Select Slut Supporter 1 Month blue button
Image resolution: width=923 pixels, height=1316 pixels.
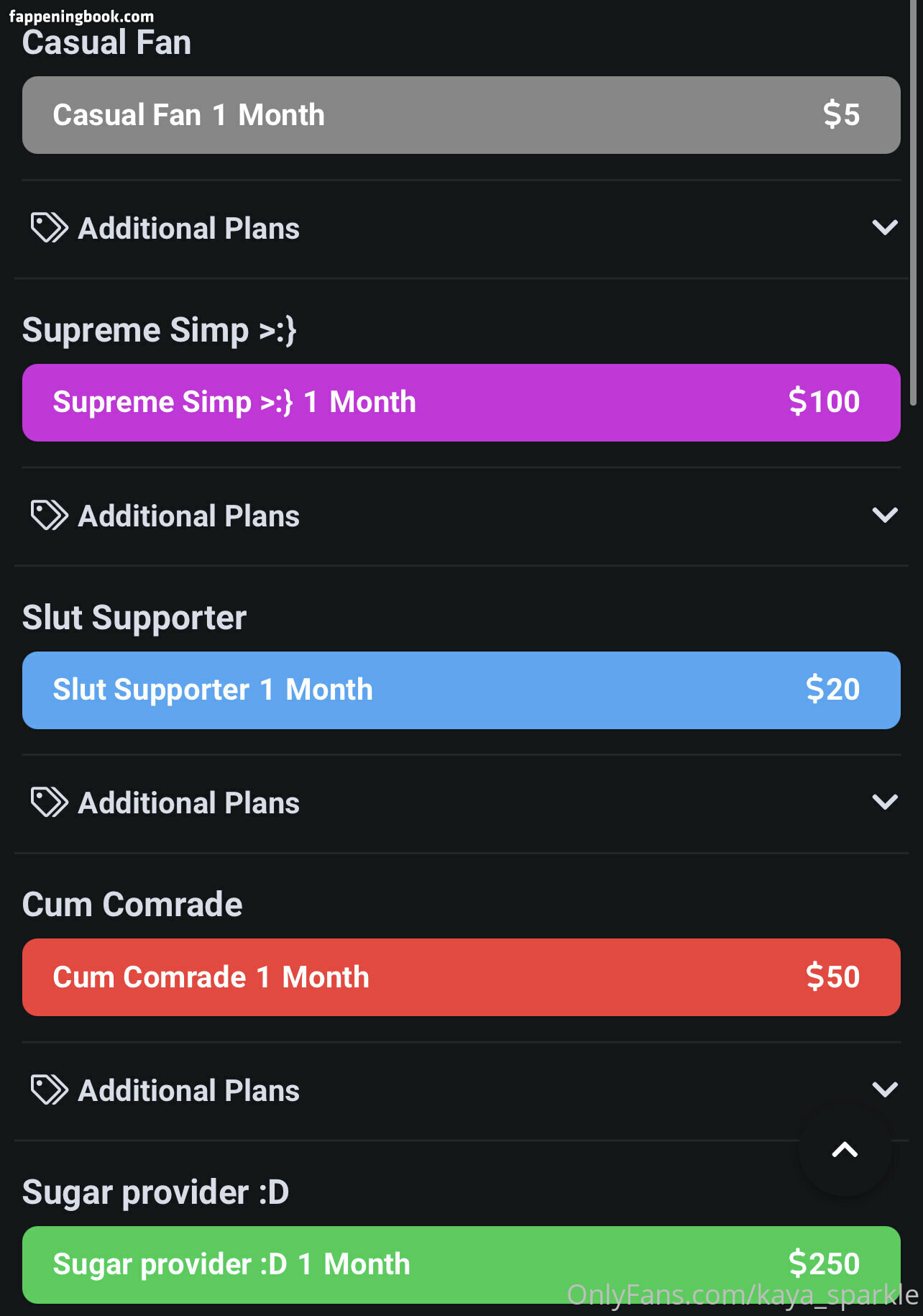[461, 690]
